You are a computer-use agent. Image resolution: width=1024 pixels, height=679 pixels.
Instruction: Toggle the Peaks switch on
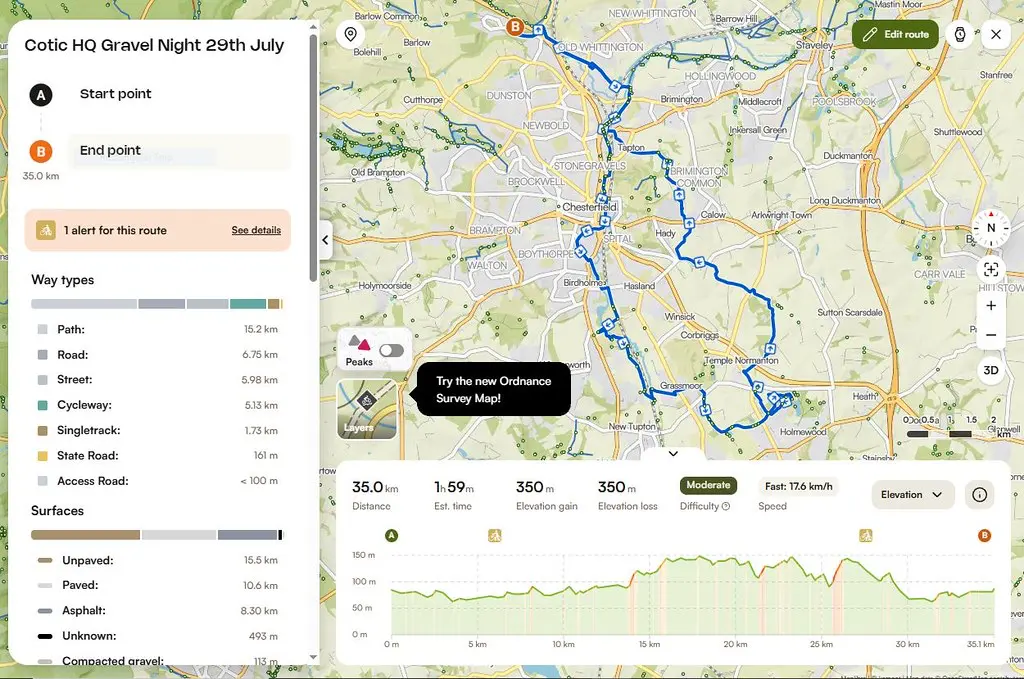click(391, 351)
